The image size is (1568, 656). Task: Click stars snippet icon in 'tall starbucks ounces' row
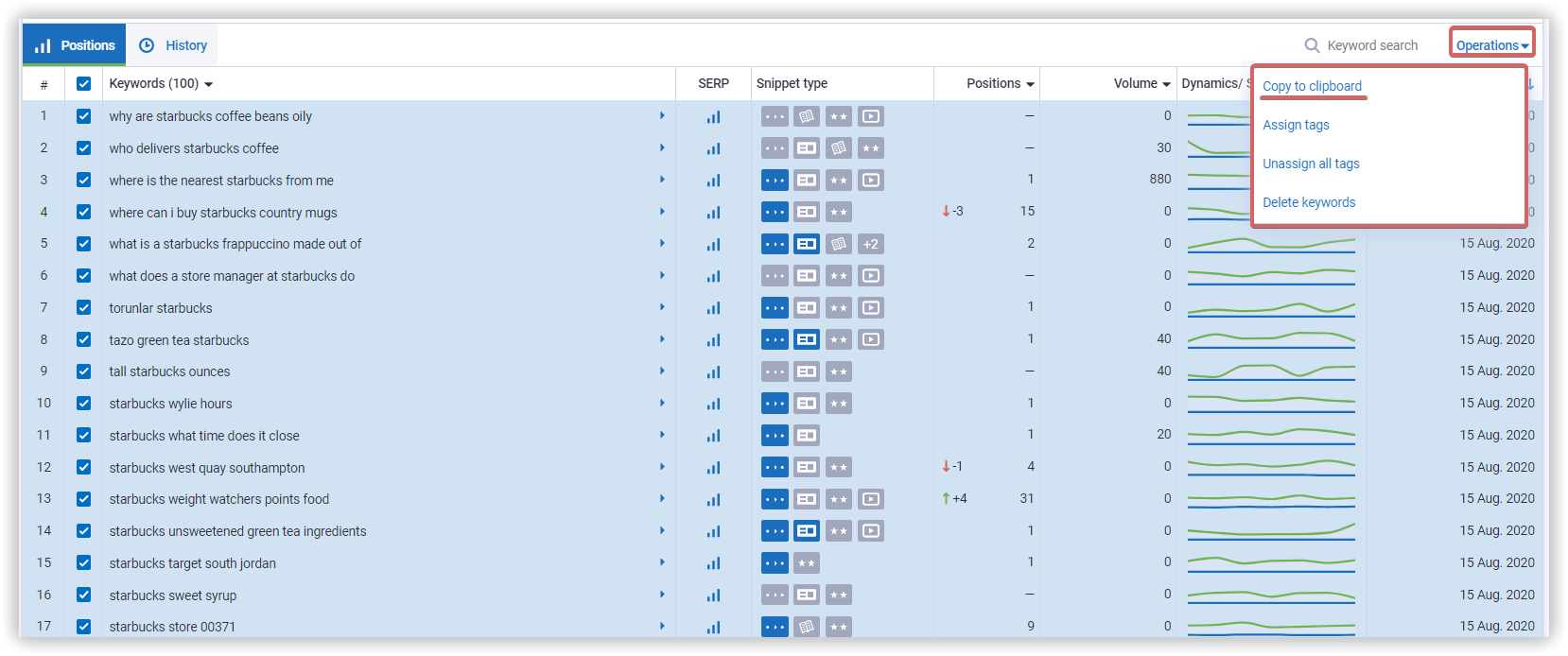839,371
